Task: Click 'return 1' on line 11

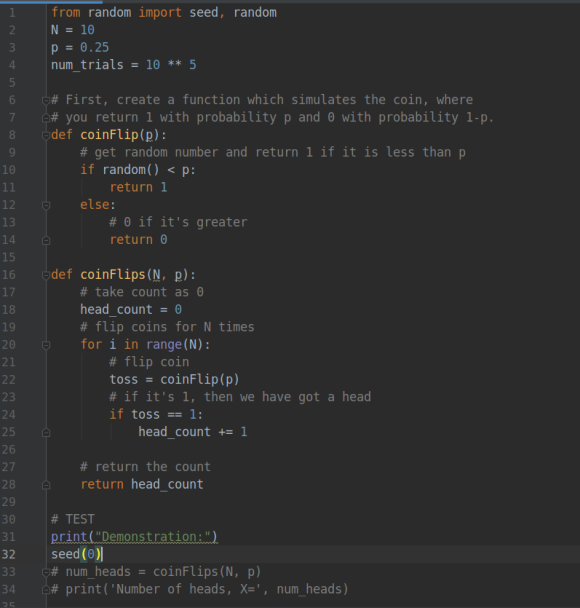Action: (138, 187)
